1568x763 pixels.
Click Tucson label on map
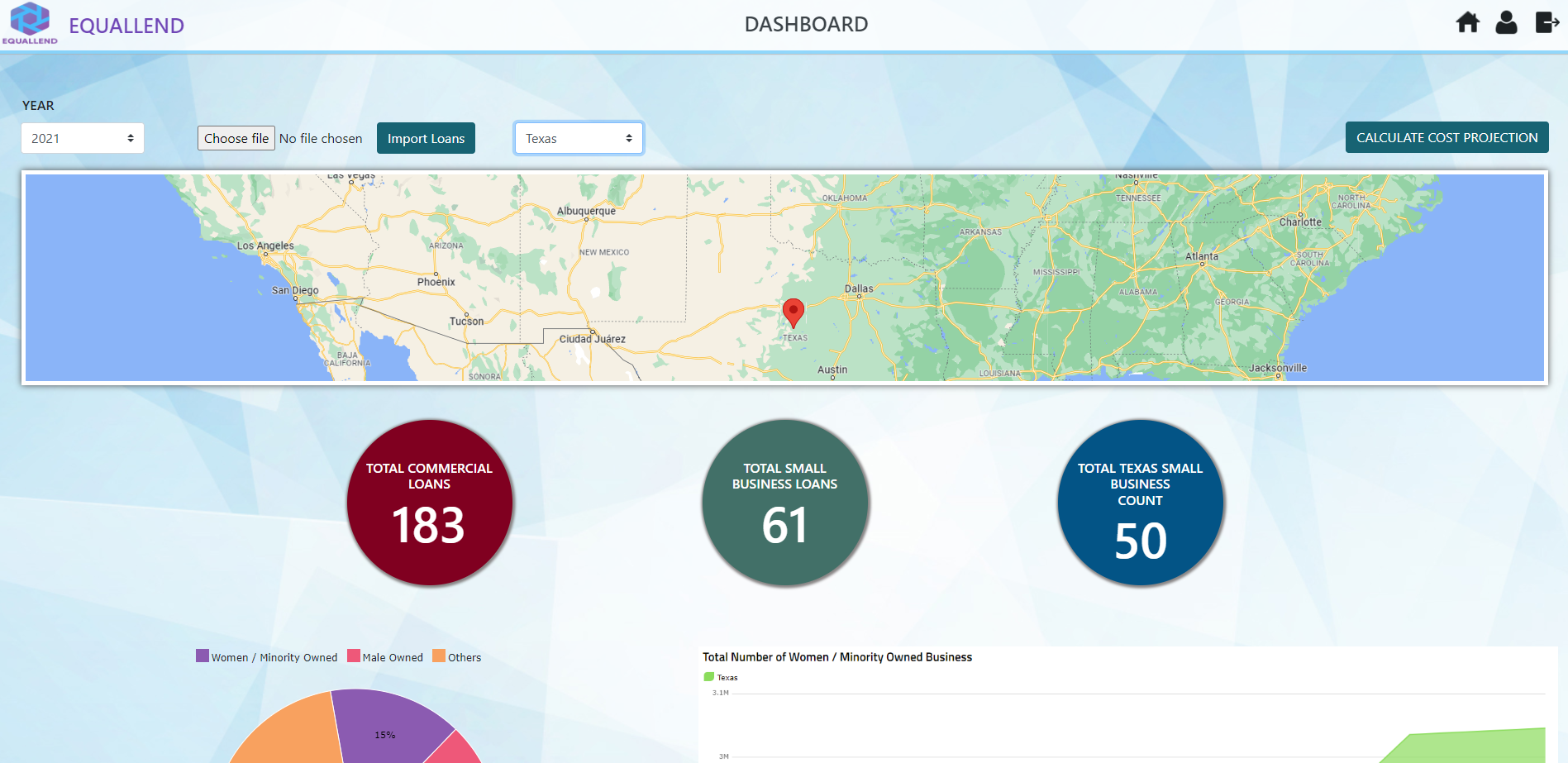[x=467, y=321]
